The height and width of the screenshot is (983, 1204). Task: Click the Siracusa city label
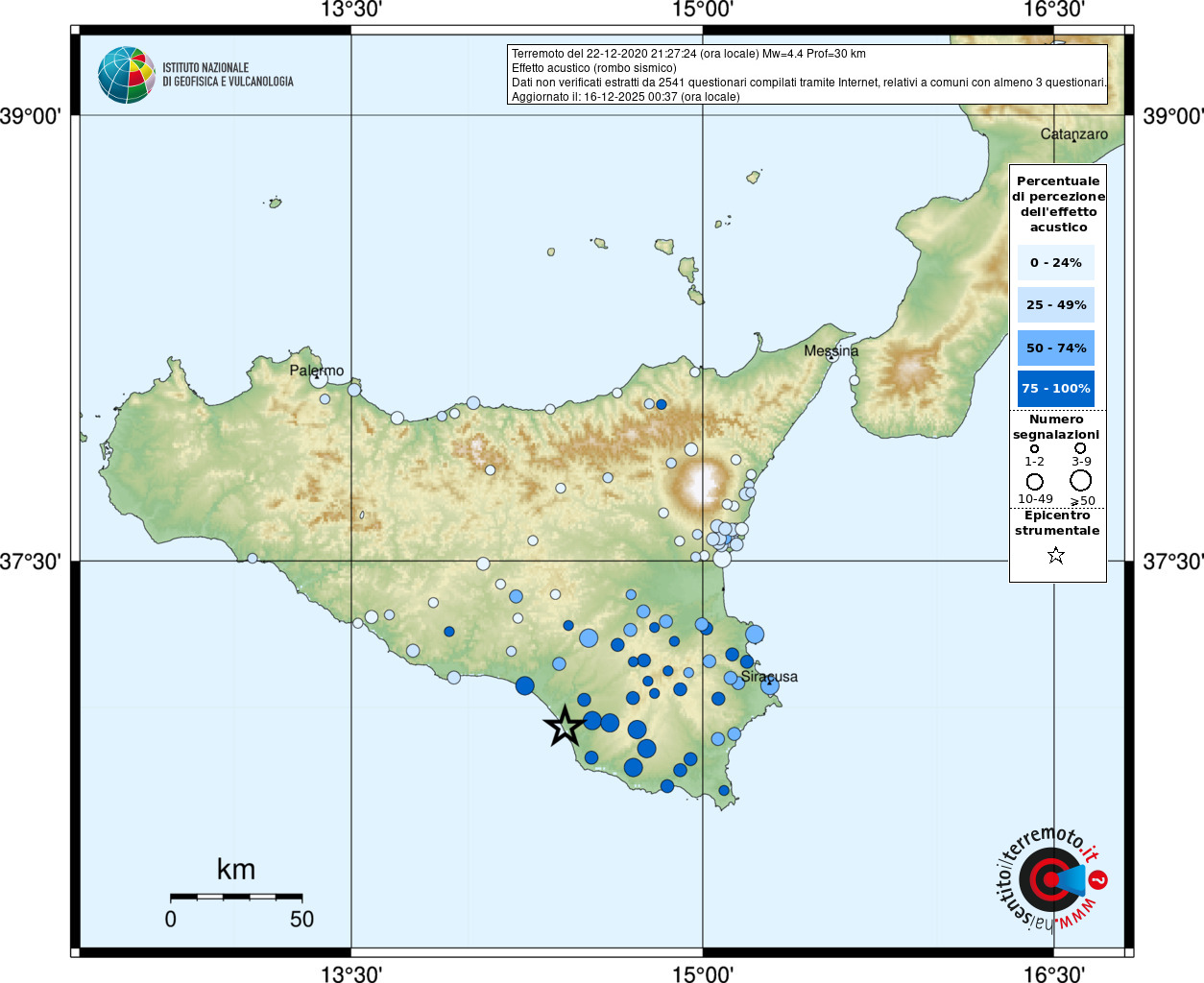[x=769, y=677]
